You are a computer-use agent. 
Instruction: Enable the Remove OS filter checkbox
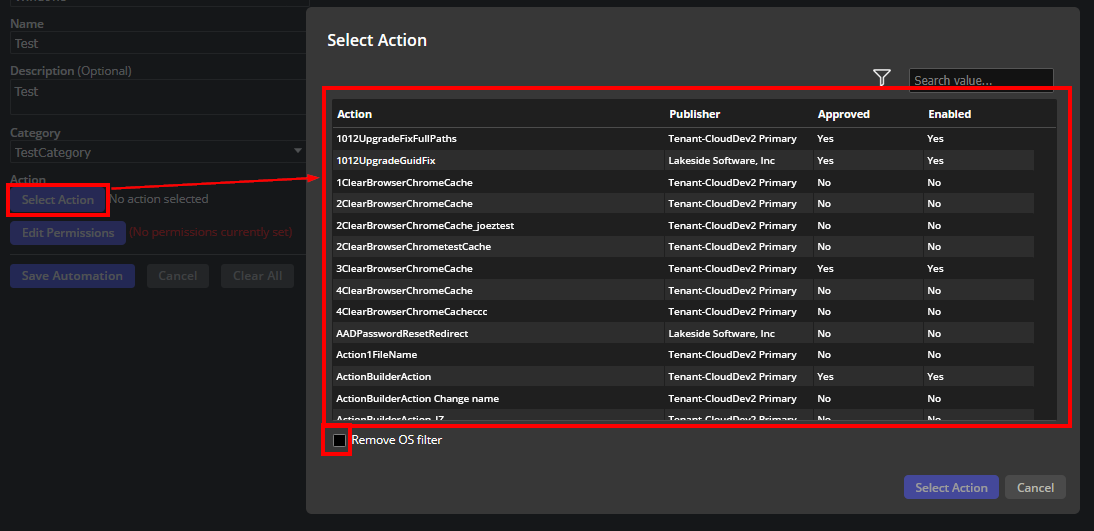click(339, 440)
